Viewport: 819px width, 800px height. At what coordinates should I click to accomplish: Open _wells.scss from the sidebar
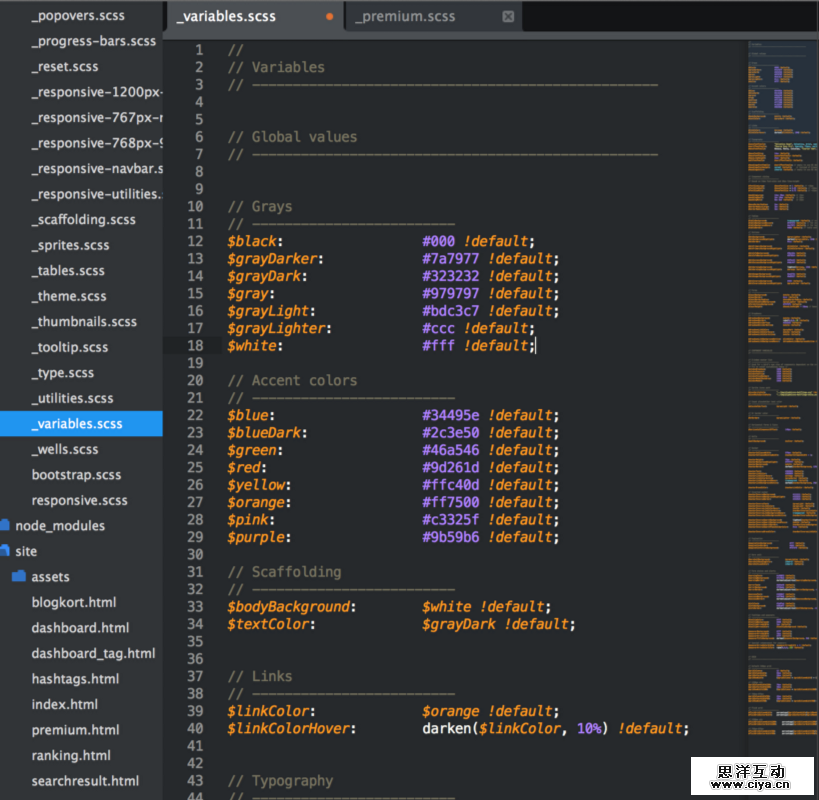[65, 449]
